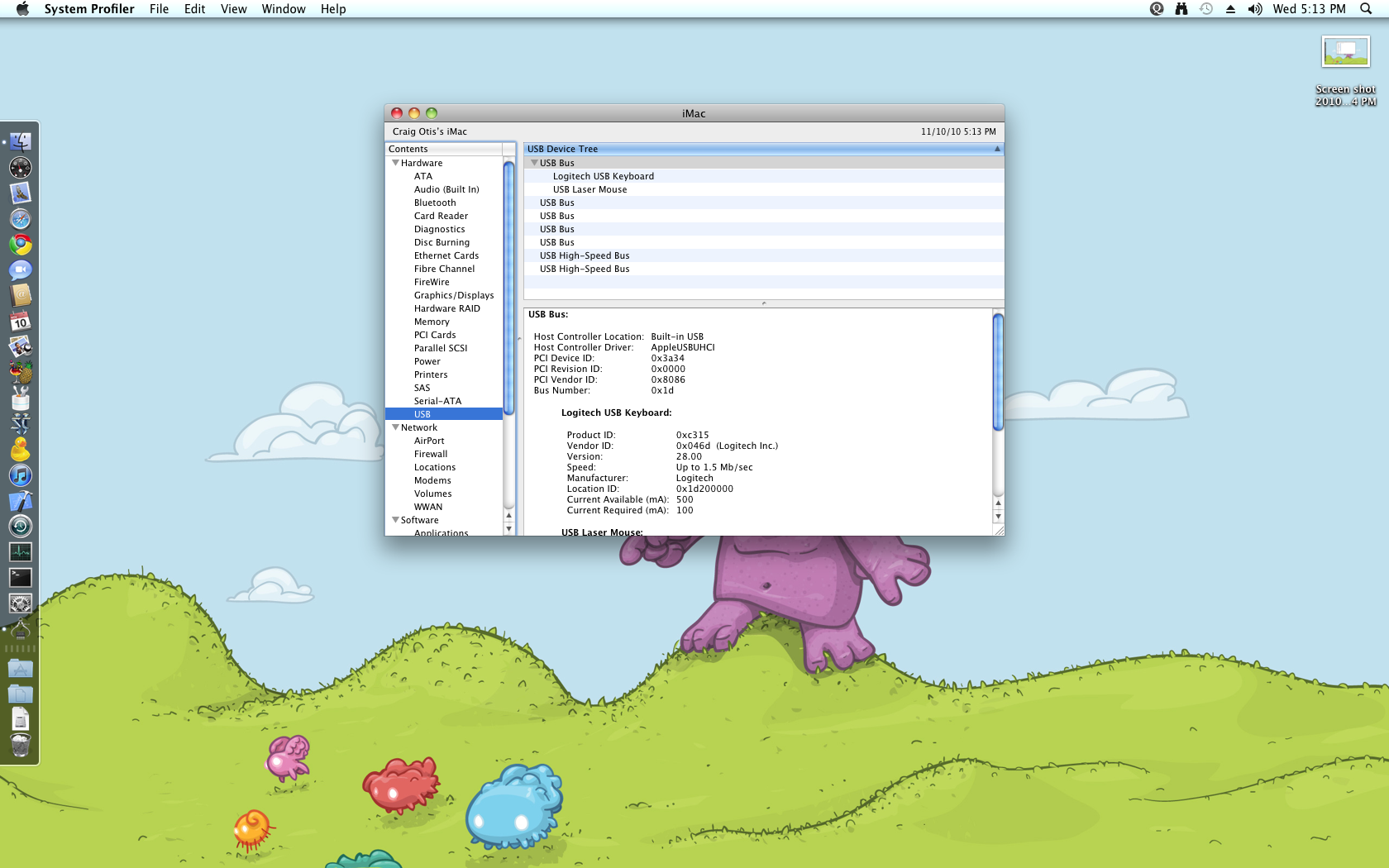Open the Applications folder stack in the Dock
Image resolution: width=1389 pixels, height=868 pixels.
point(20,668)
